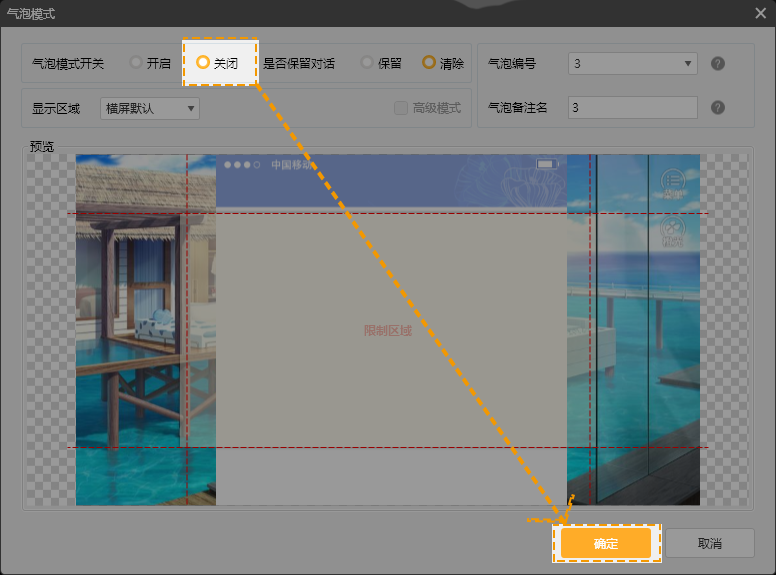Choose 保留 to keep dialogue

tap(367, 63)
